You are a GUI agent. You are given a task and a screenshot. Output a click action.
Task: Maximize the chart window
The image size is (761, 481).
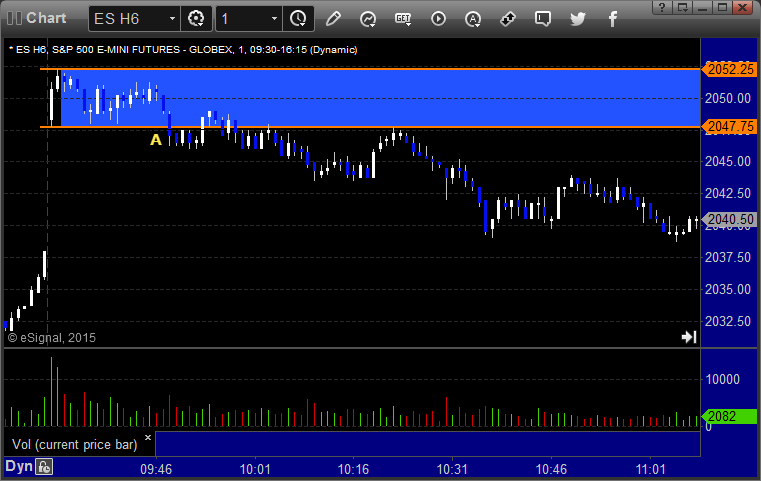(722, 7)
